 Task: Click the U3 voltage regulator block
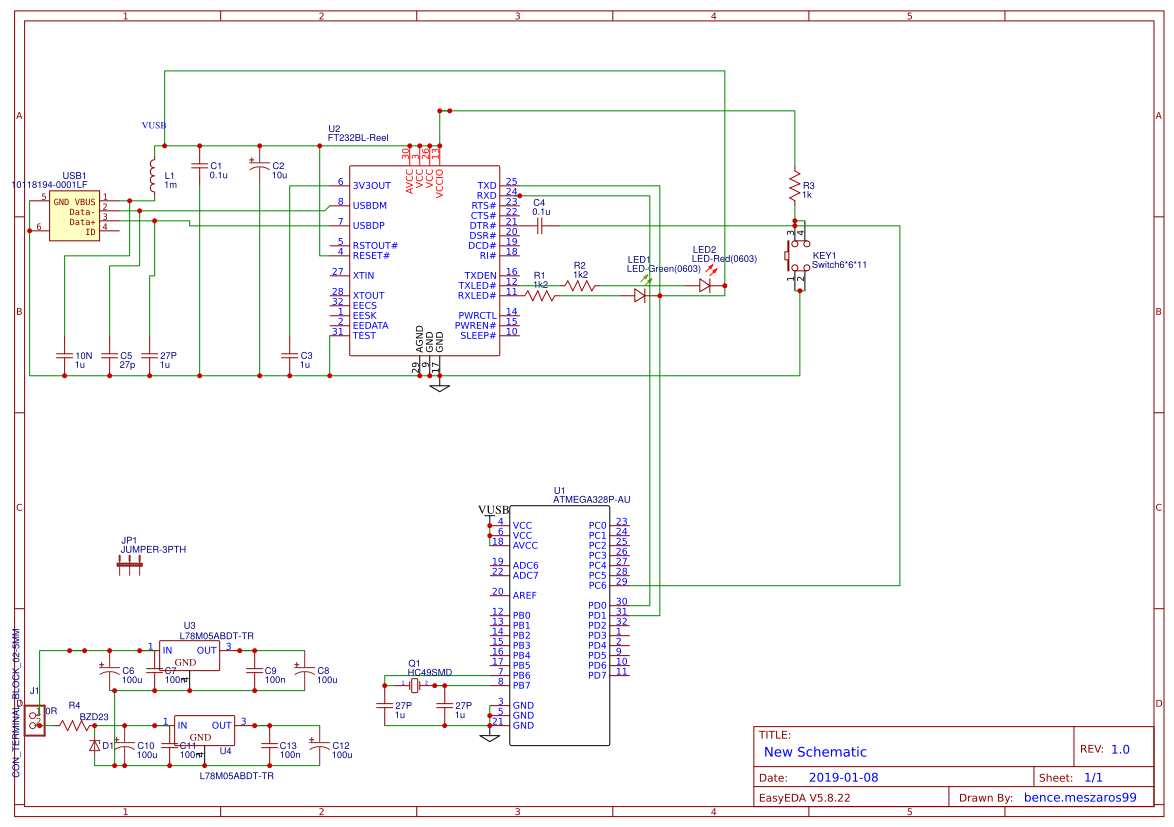coord(190,656)
